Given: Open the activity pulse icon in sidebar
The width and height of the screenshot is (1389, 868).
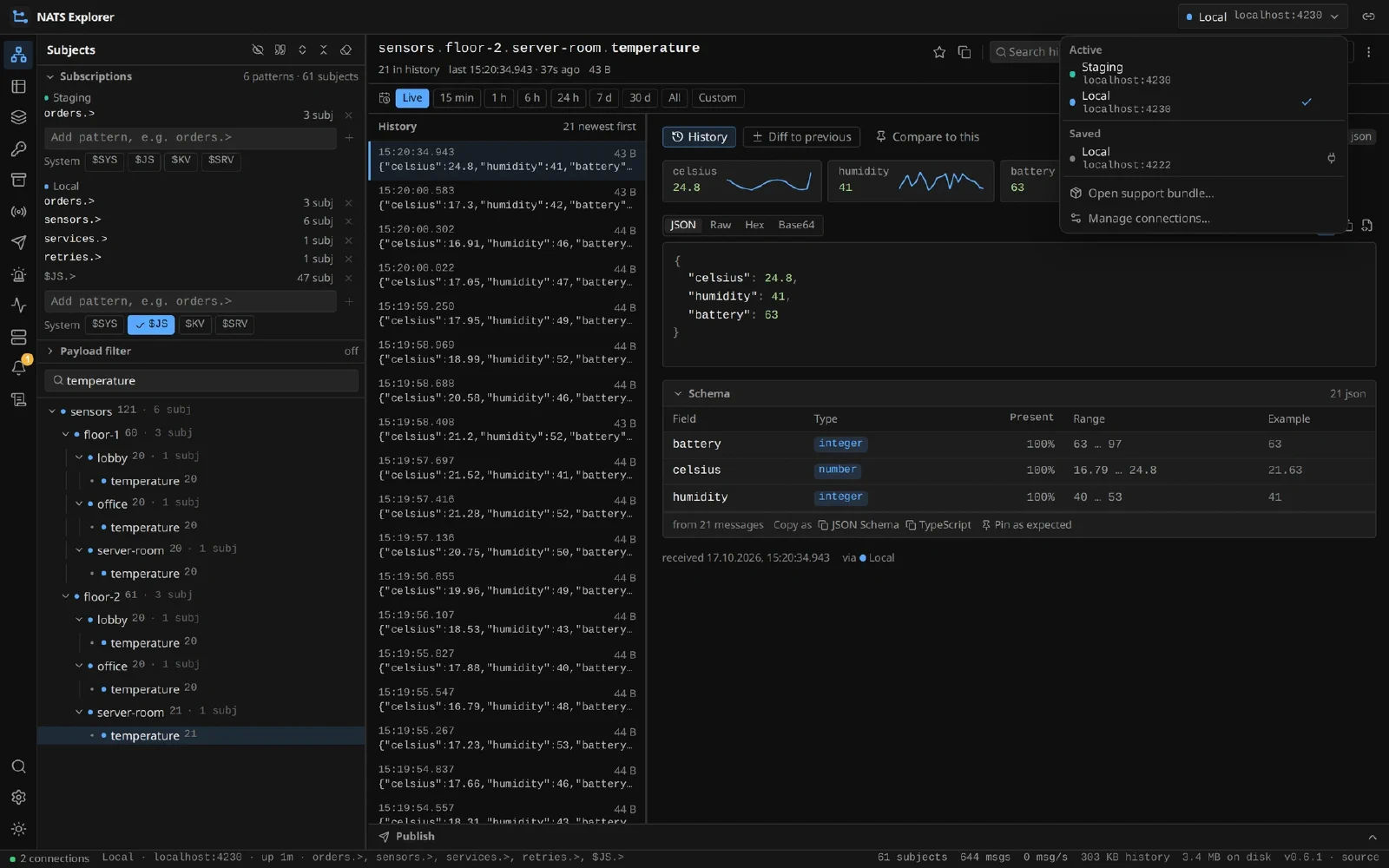Looking at the screenshot, I should point(18,306).
